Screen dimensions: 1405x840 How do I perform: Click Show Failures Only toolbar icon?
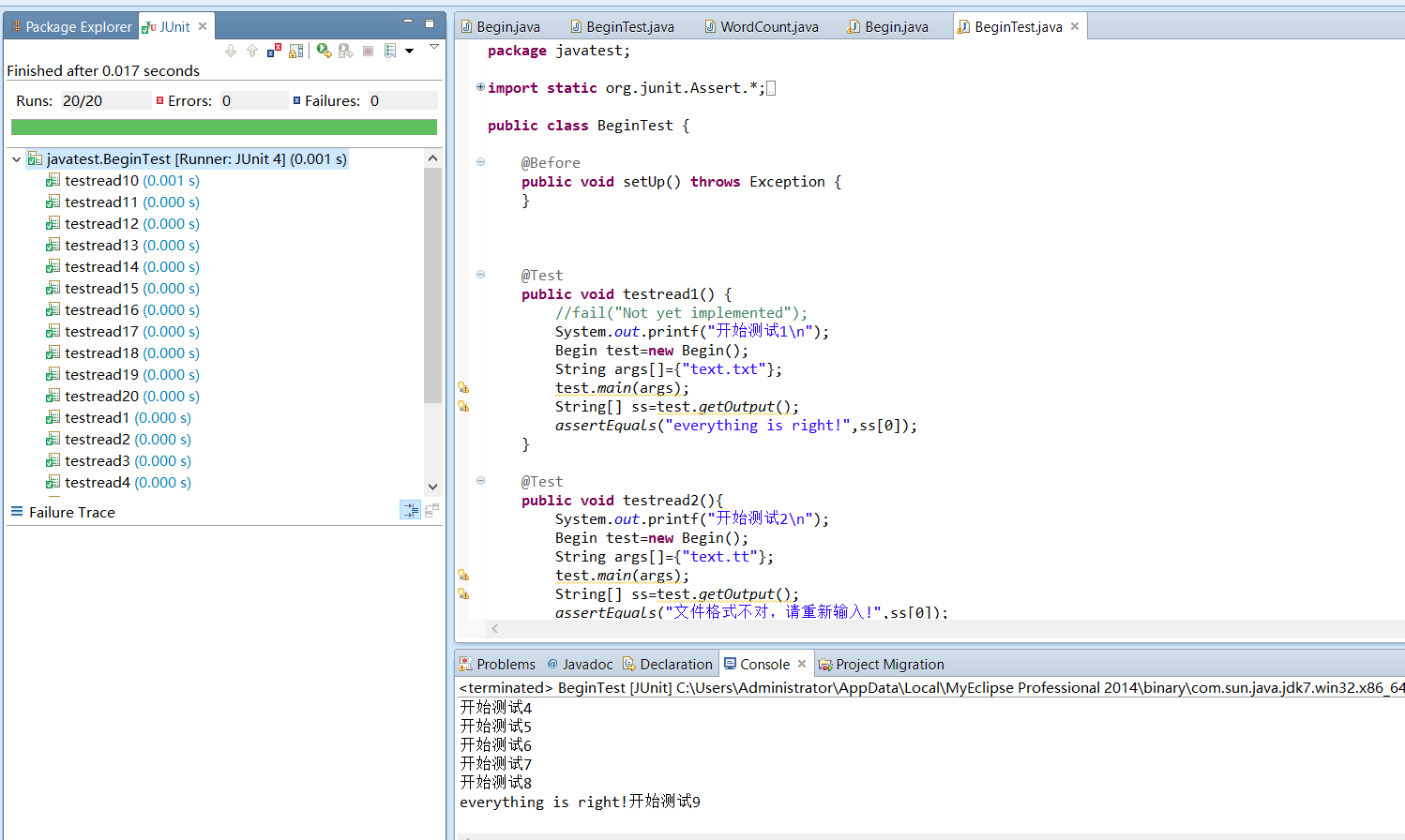tap(274, 51)
